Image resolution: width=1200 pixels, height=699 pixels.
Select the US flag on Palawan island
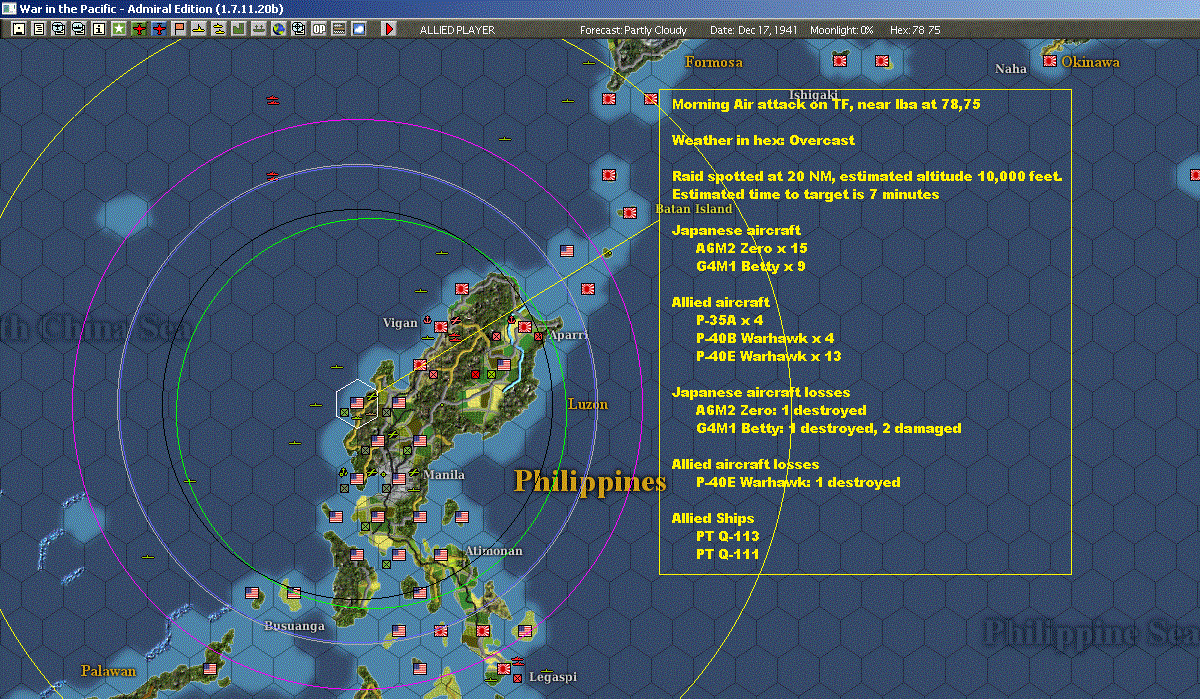tap(210, 668)
